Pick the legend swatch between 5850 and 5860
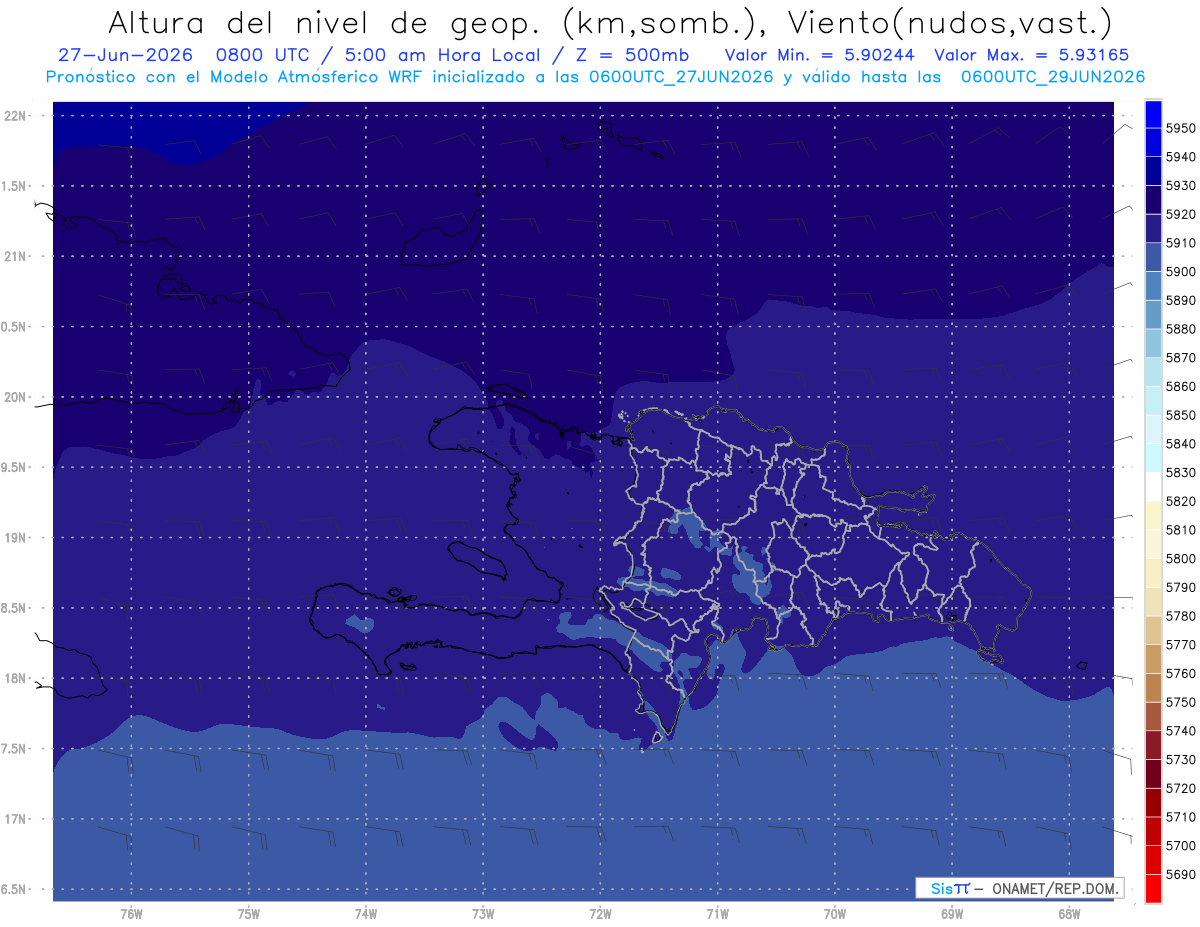 (x=1153, y=401)
